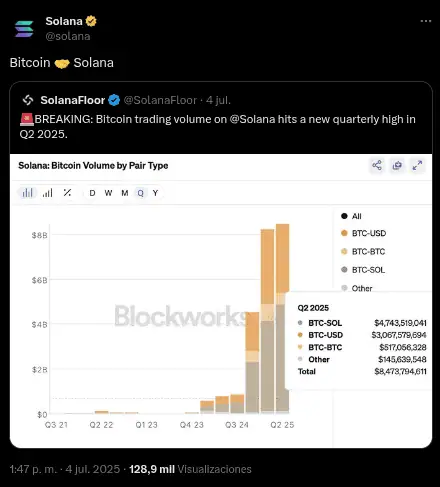Image resolution: width=440 pixels, height=487 pixels.
Task: Open the SolanaFloor account name link
Action: click(x=73, y=100)
